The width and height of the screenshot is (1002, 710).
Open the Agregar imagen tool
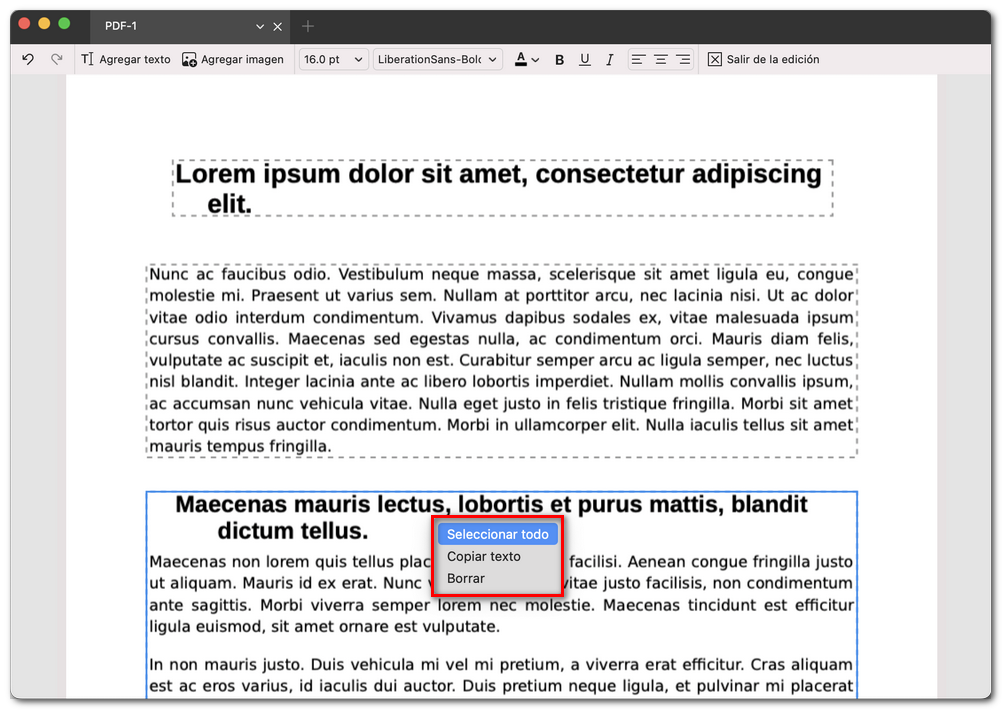pyautogui.click(x=232, y=59)
